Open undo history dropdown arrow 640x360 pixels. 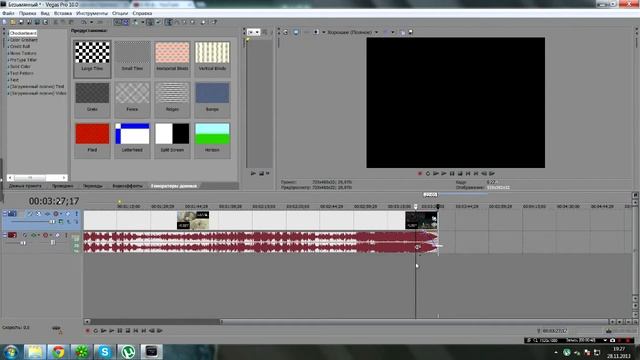91,22
